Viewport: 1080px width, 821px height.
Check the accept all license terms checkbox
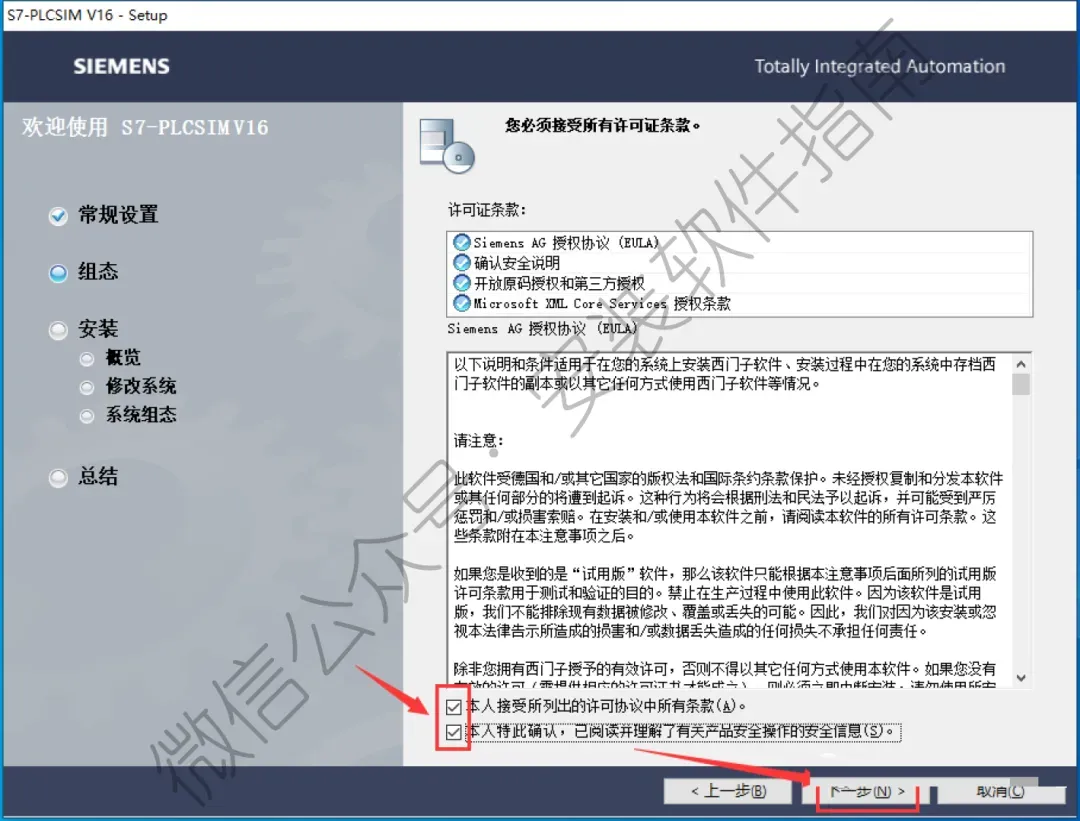[454, 707]
